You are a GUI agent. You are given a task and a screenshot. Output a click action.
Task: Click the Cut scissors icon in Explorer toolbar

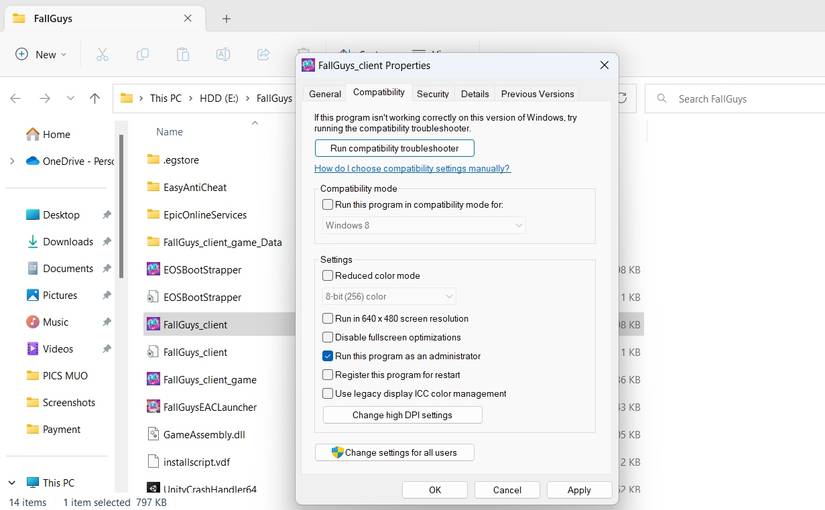[x=102, y=54]
